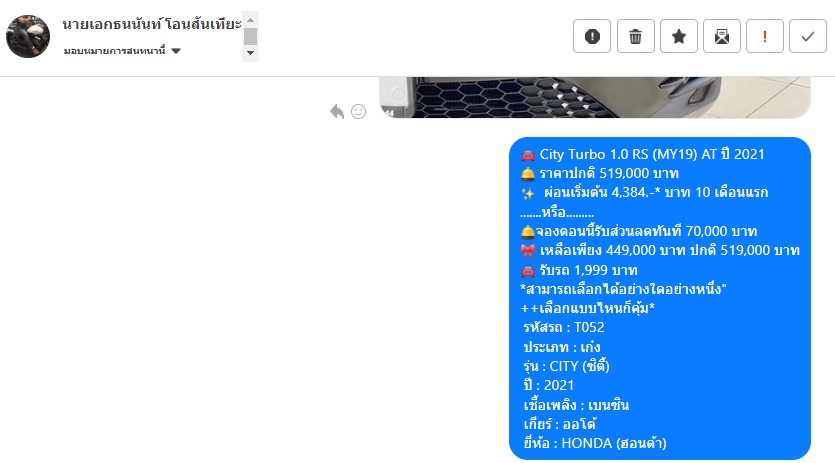Click the ยี่ห้อ : HONDA line in message

(595, 443)
